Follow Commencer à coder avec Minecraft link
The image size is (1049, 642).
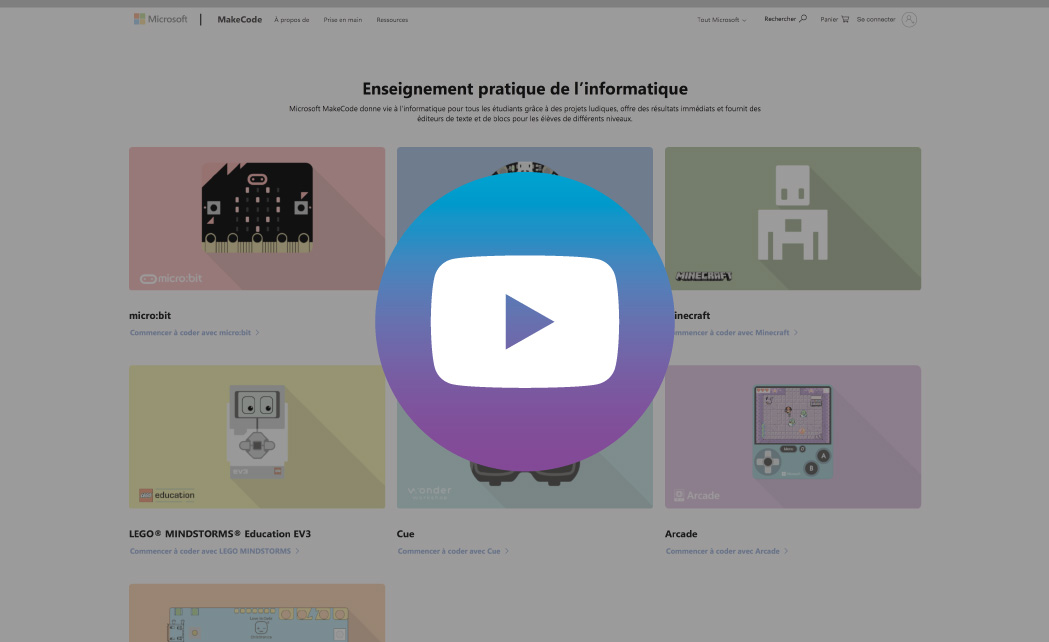[x=730, y=332]
